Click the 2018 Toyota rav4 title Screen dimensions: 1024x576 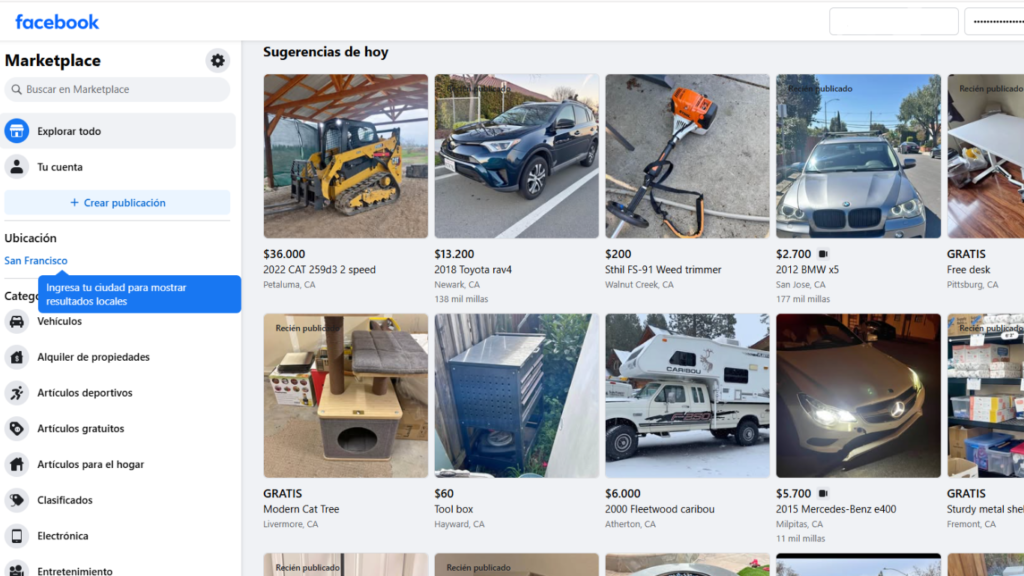tap(473, 270)
